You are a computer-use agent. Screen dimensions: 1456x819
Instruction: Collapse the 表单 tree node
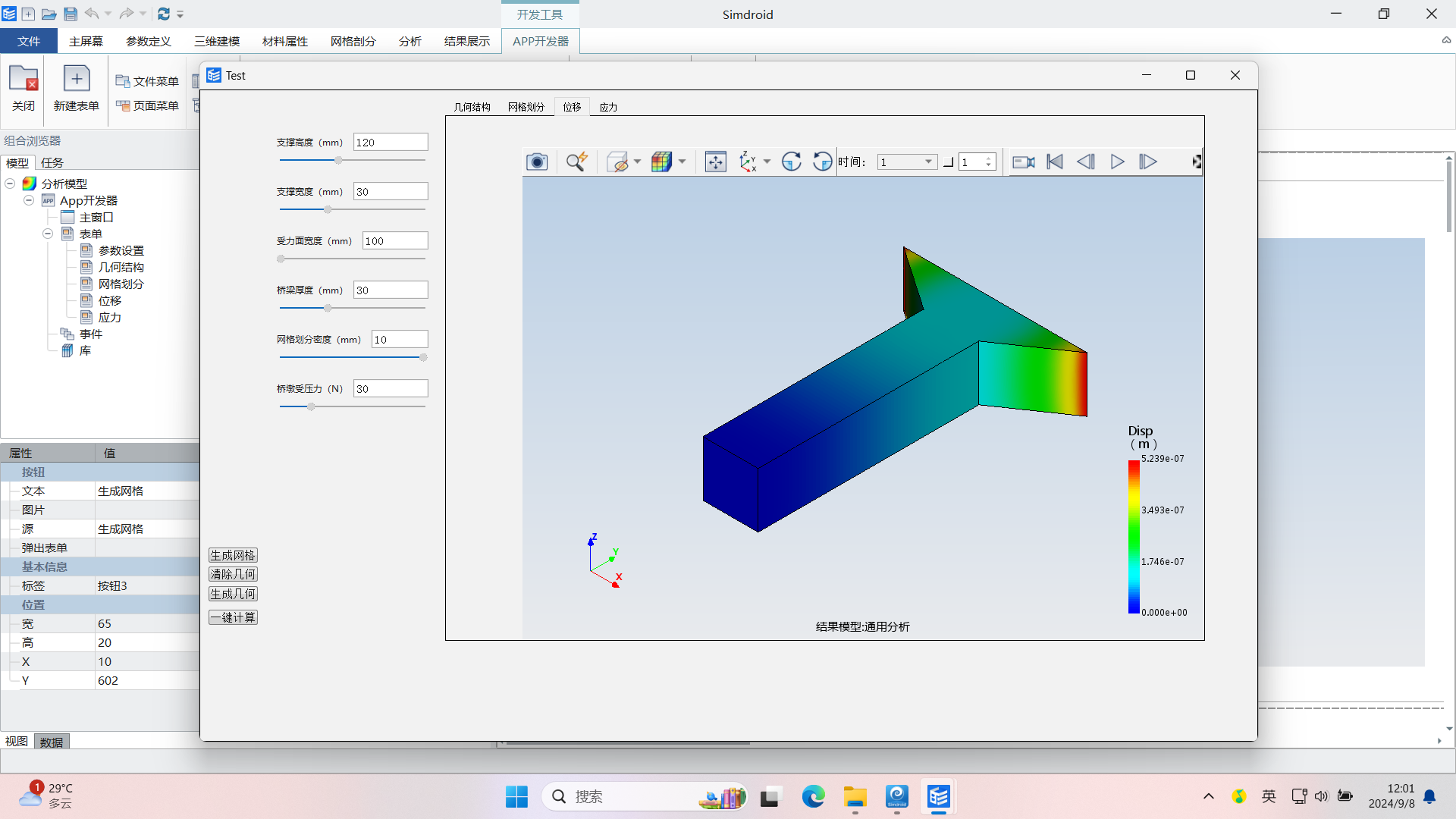[48, 234]
